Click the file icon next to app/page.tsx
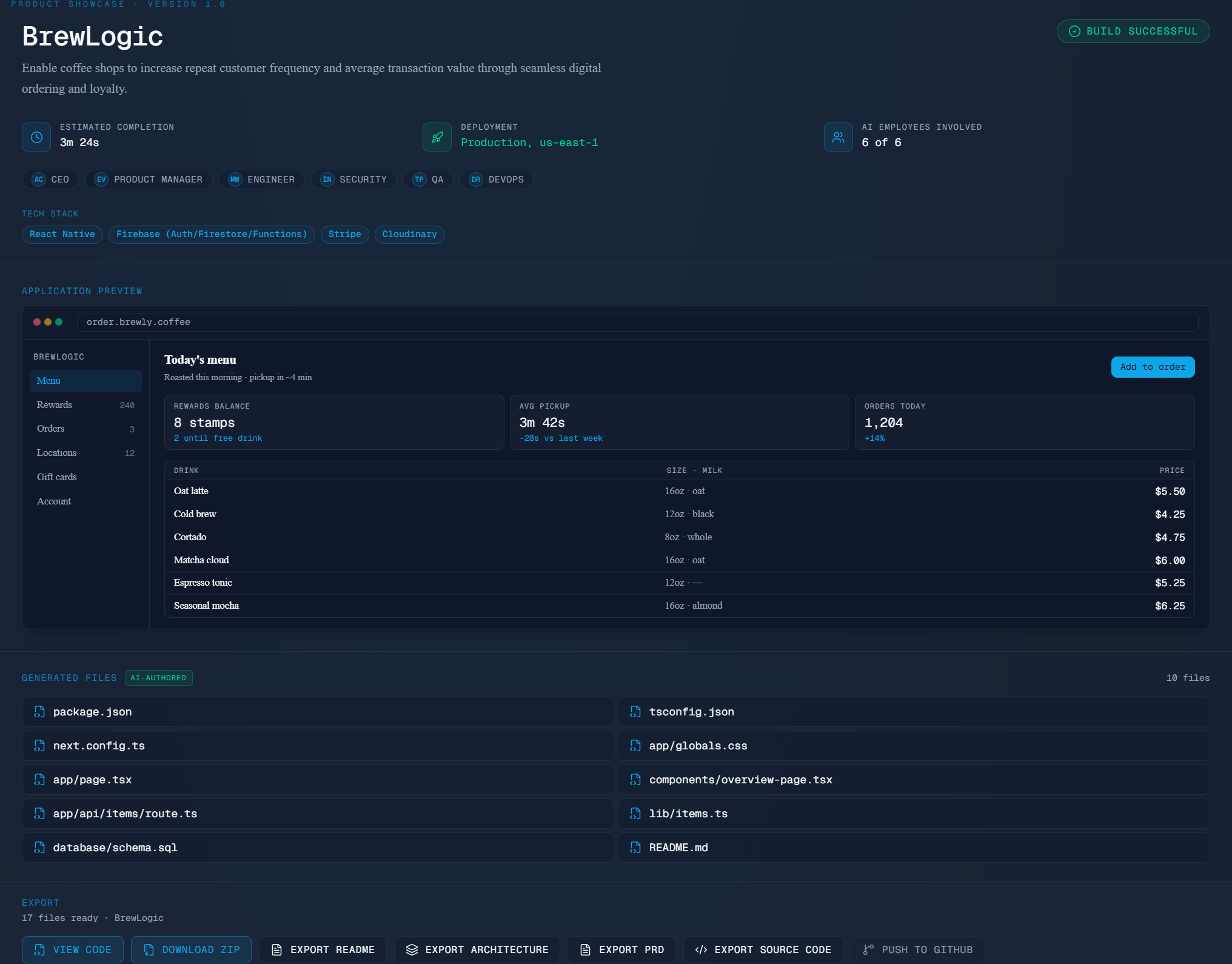 click(x=39, y=780)
